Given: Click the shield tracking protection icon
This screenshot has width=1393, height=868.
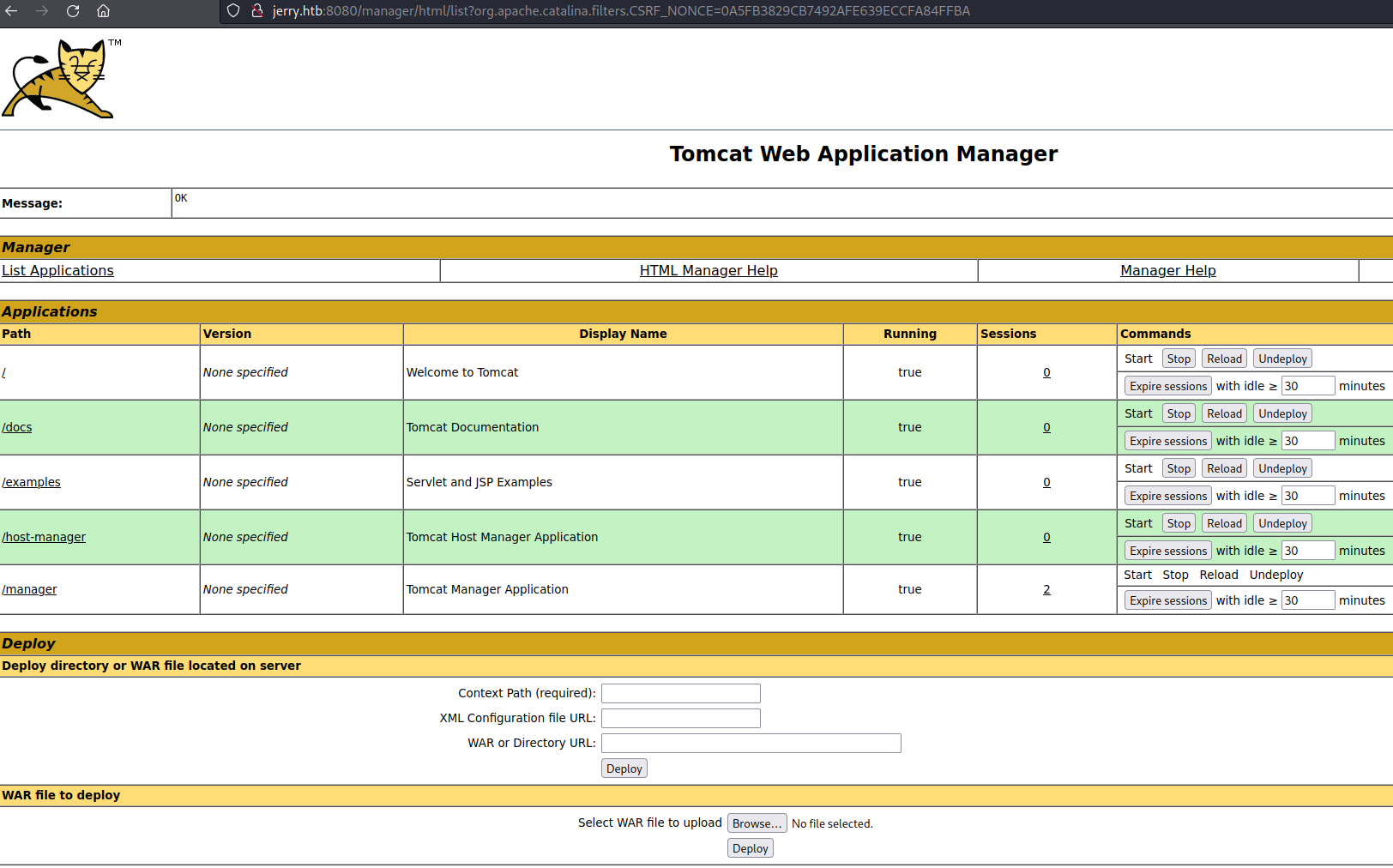Looking at the screenshot, I should coord(233,11).
